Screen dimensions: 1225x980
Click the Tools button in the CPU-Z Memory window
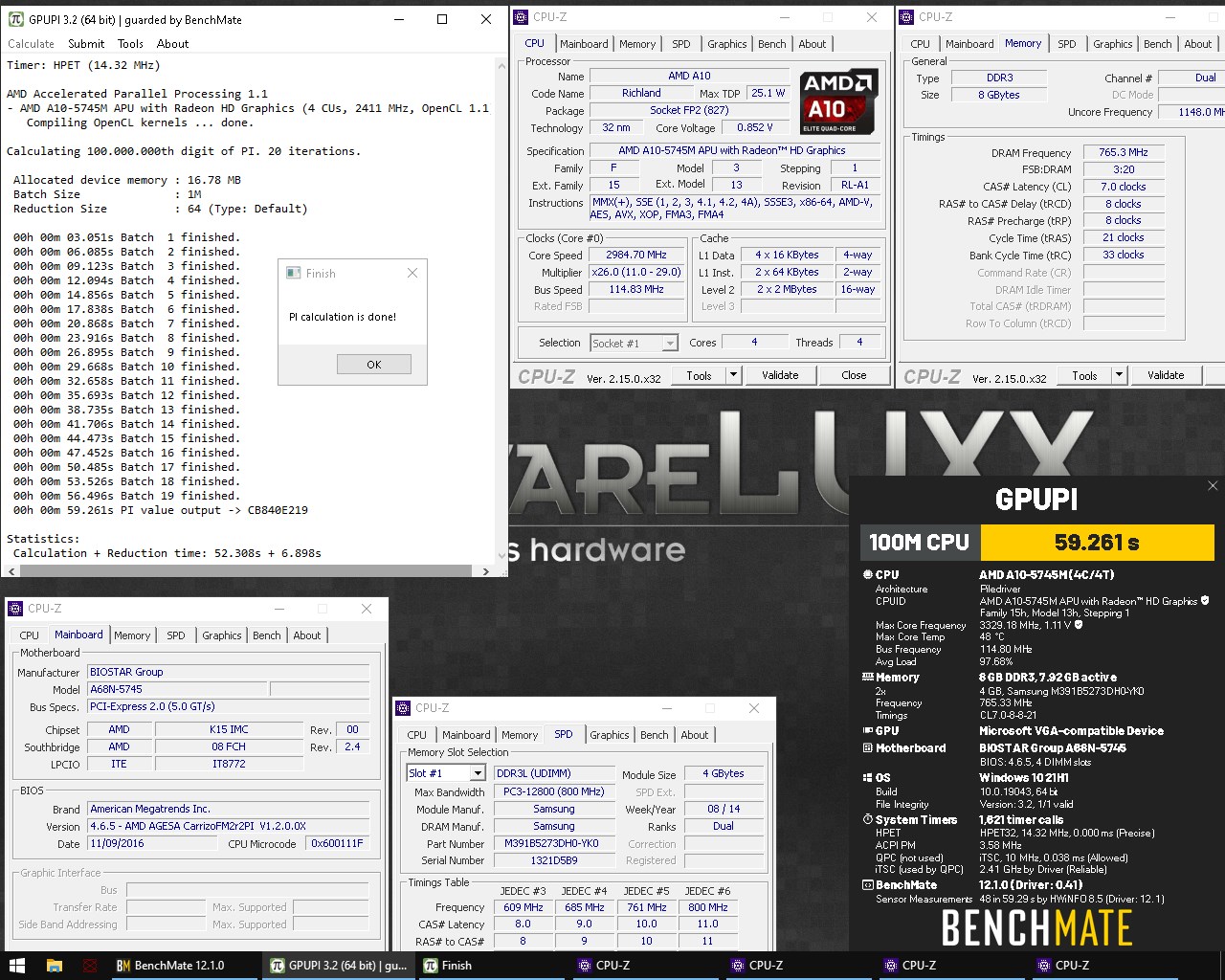pyautogui.click(x=1085, y=375)
